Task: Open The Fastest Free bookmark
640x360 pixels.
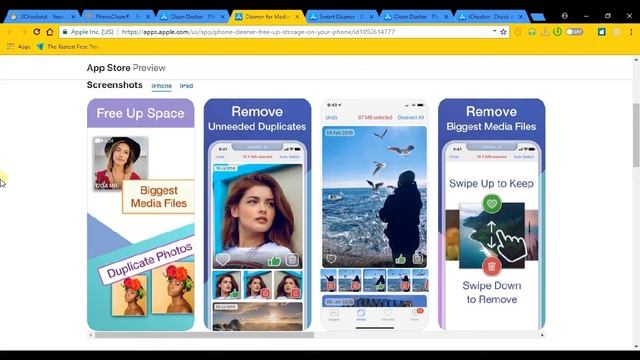Action: pyautogui.click(x=68, y=47)
